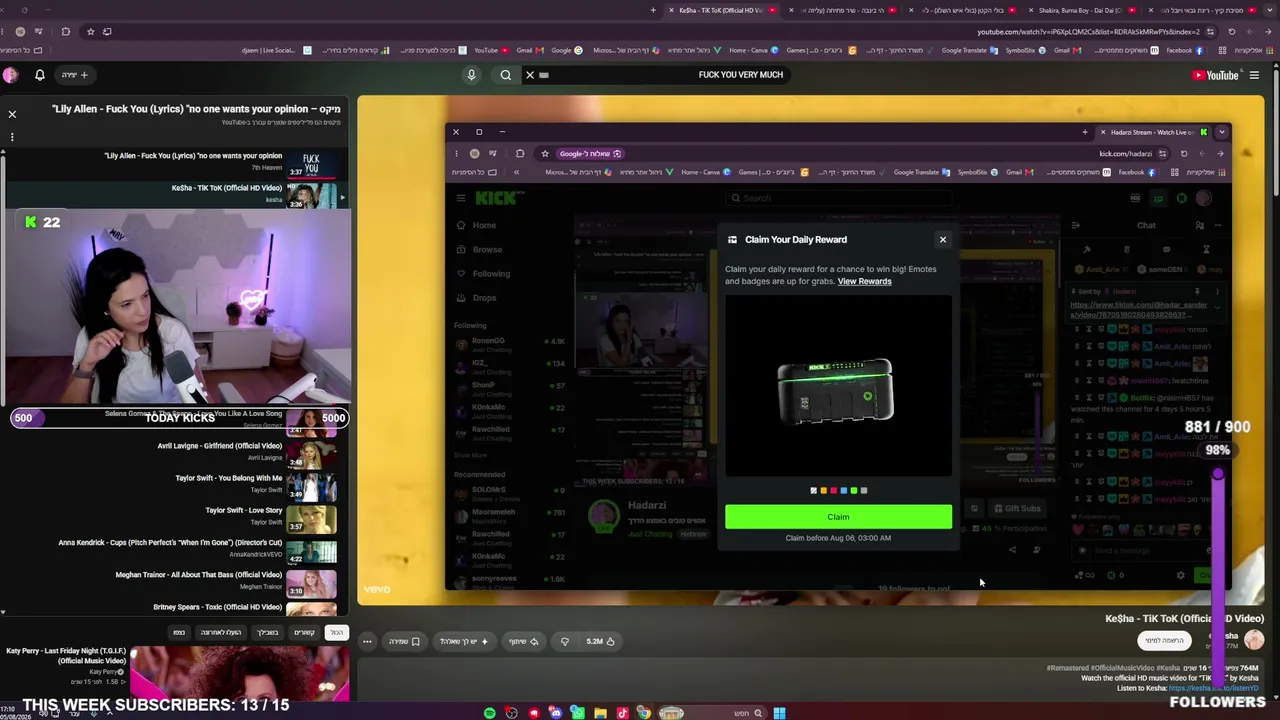Open the YouTube guide hamburger menu

pos(1254,75)
